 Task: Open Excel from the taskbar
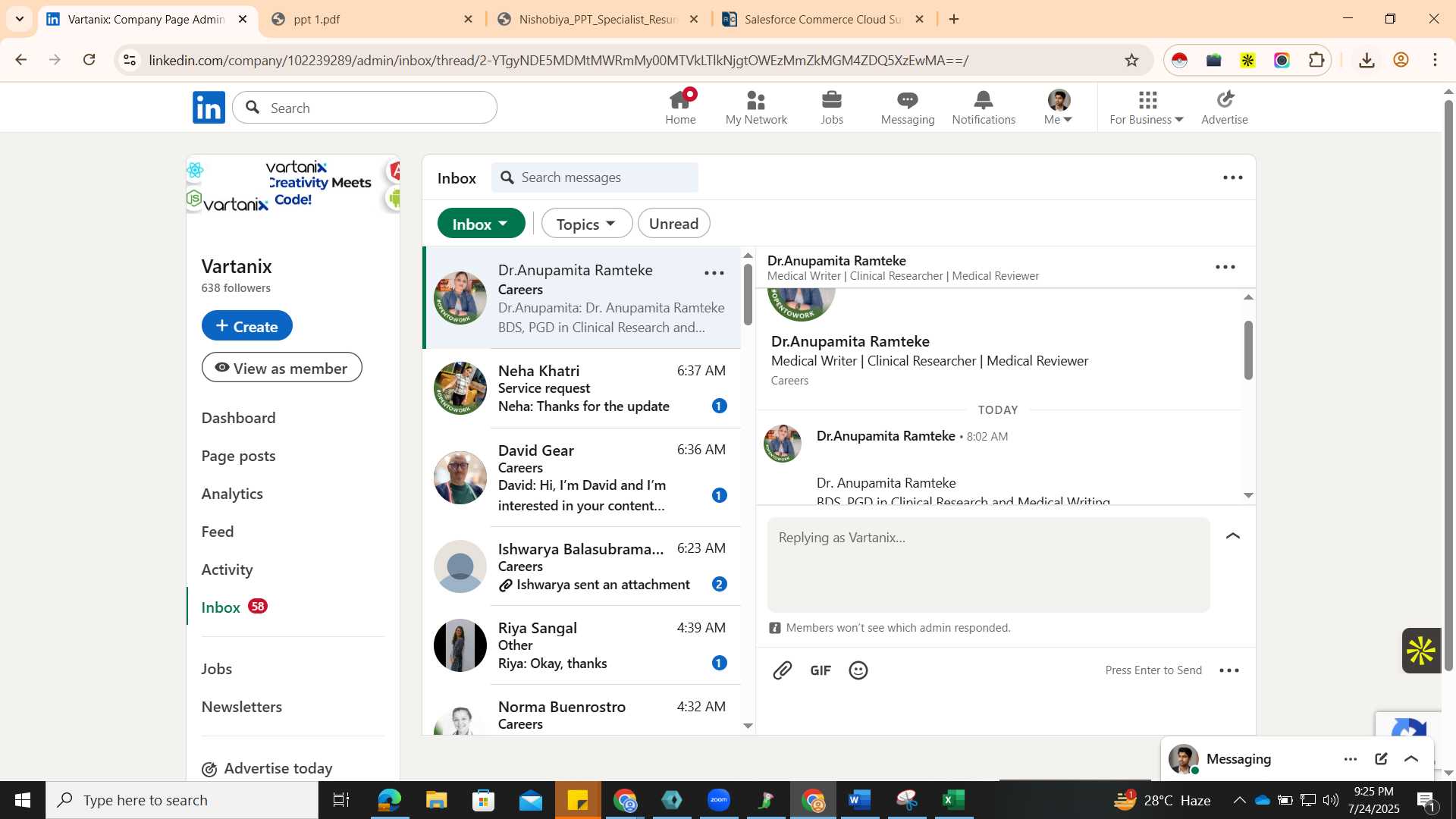953,800
